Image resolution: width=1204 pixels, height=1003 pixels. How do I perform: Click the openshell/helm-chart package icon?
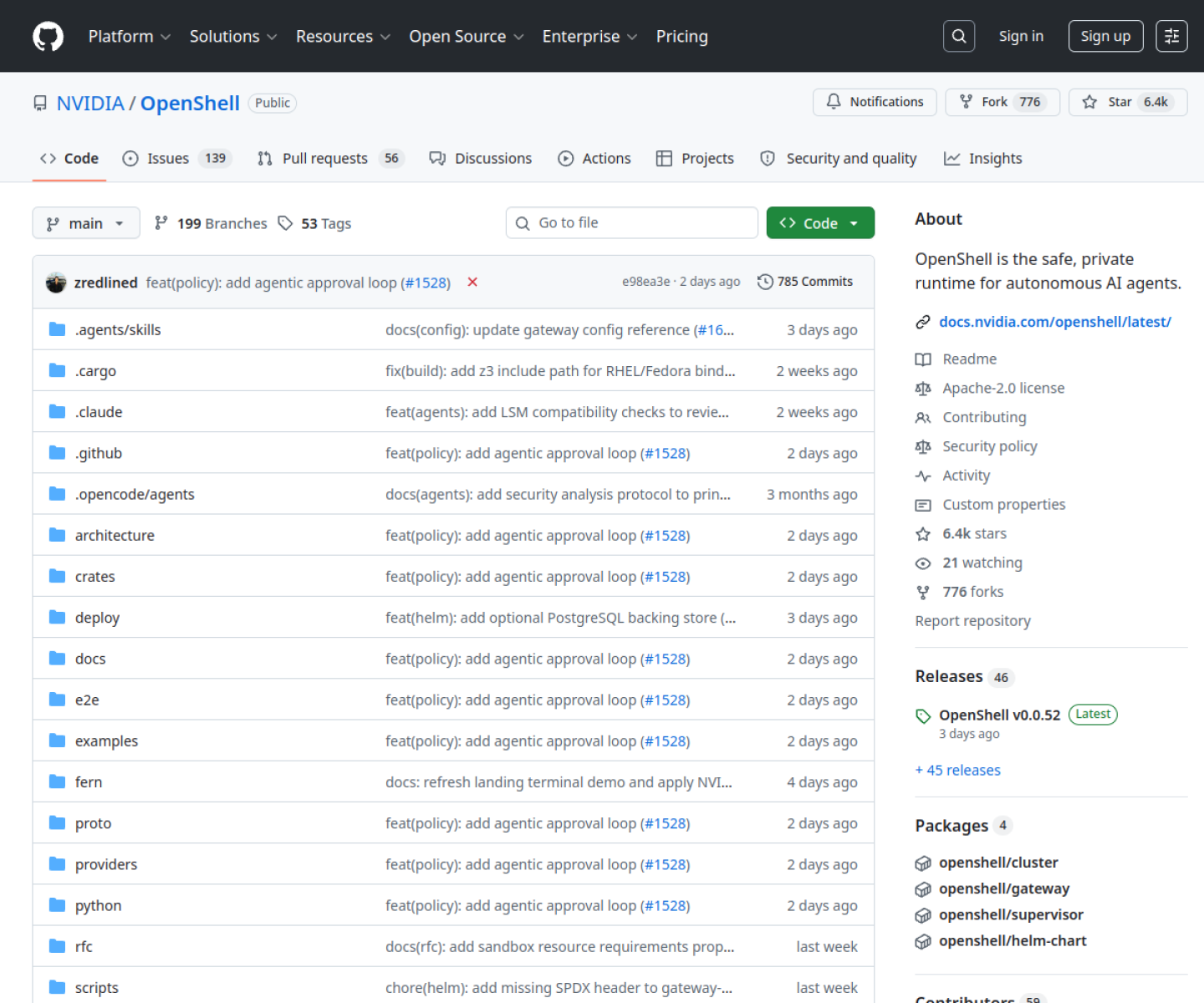923,942
